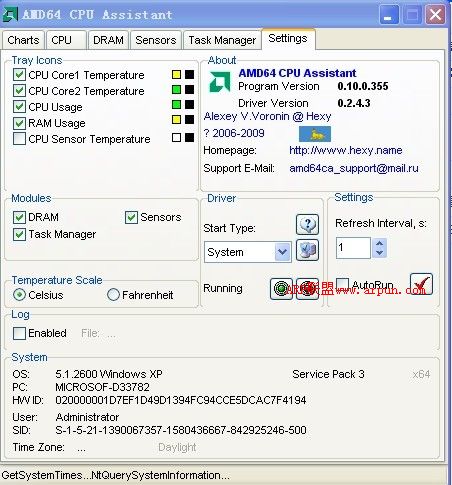Image resolution: width=452 pixels, height=485 pixels.
Task: Click the Alexey V.Voronin @ Hexy link
Action: 267,116
